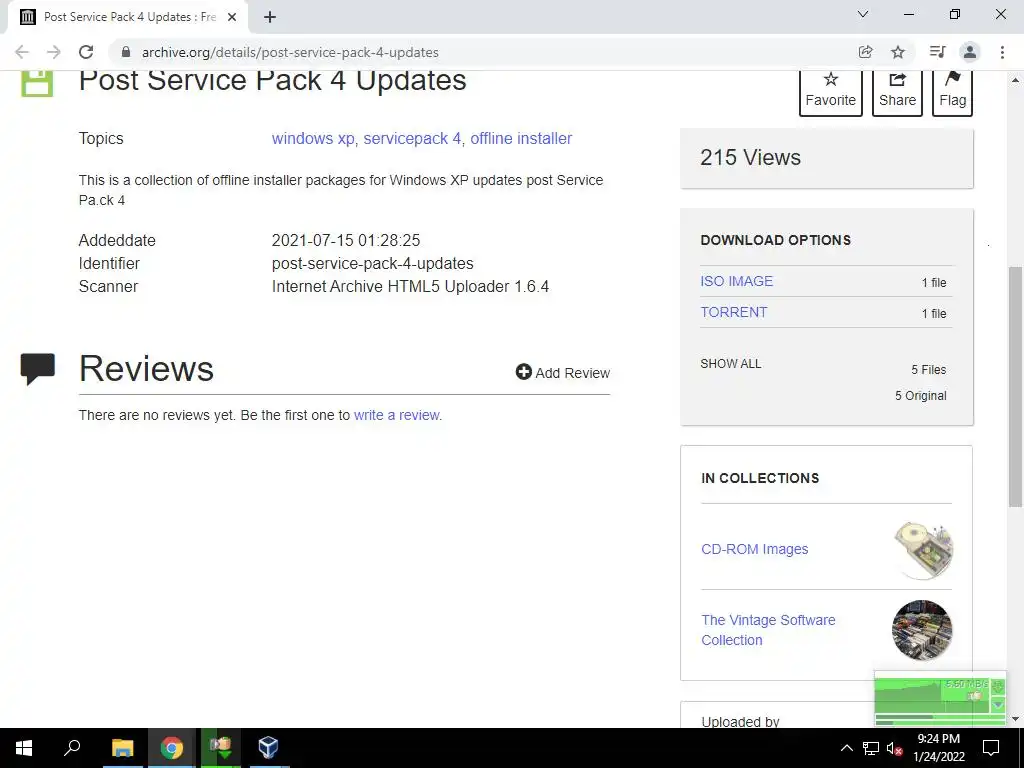1024x768 pixels.
Task: Open the CD-ROM Images collection link
Action: (755, 549)
